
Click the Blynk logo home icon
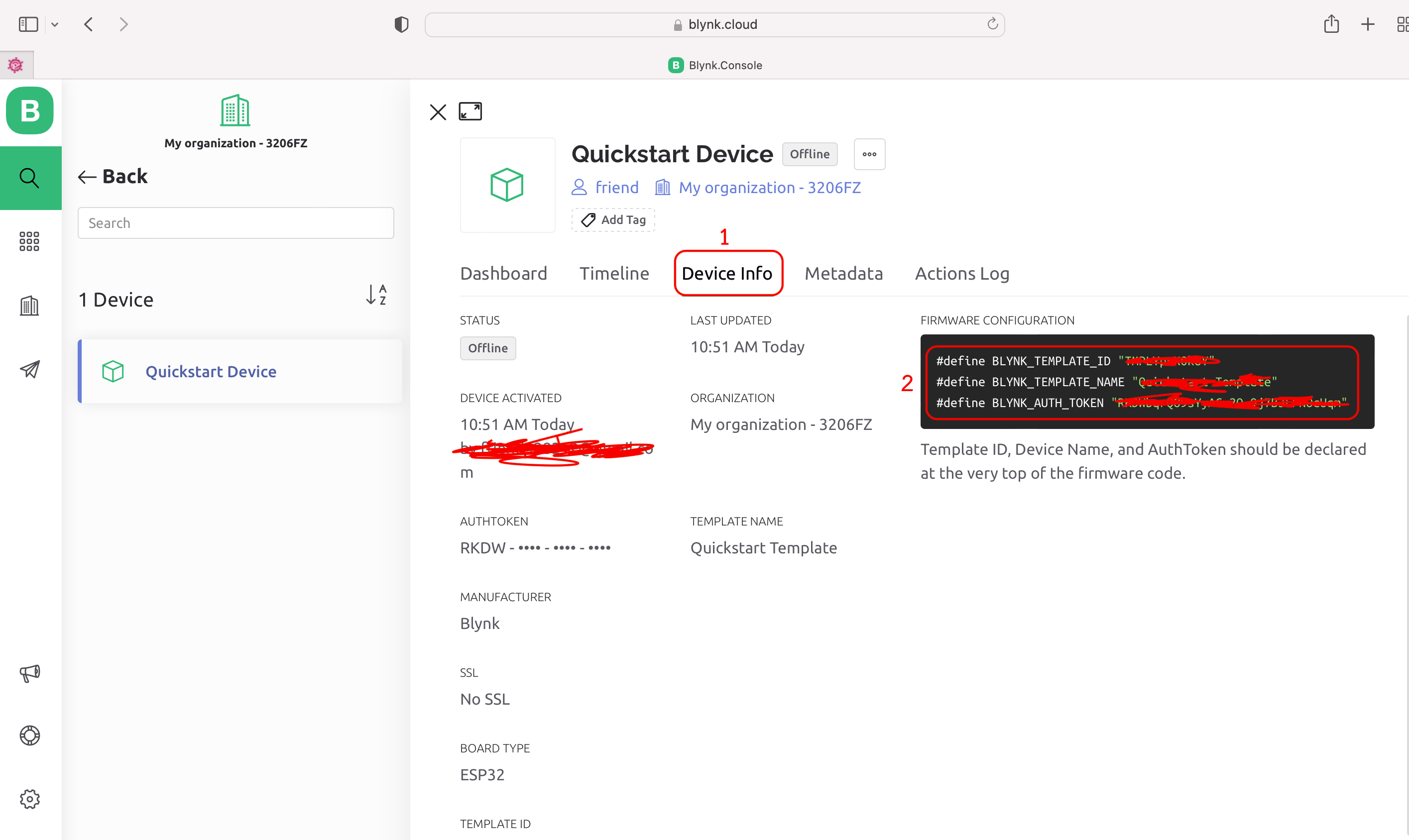point(30,110)
